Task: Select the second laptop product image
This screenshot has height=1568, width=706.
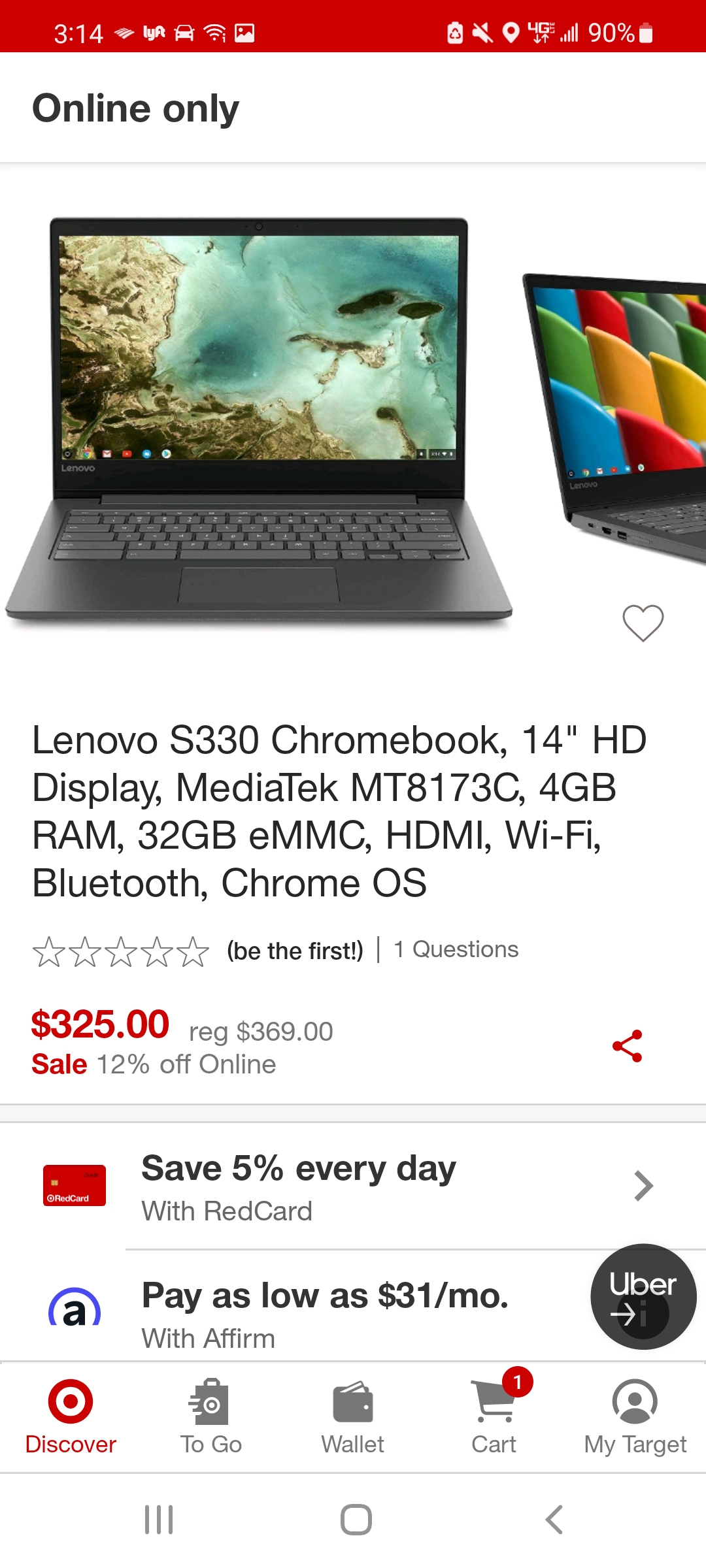Action: 614,418
